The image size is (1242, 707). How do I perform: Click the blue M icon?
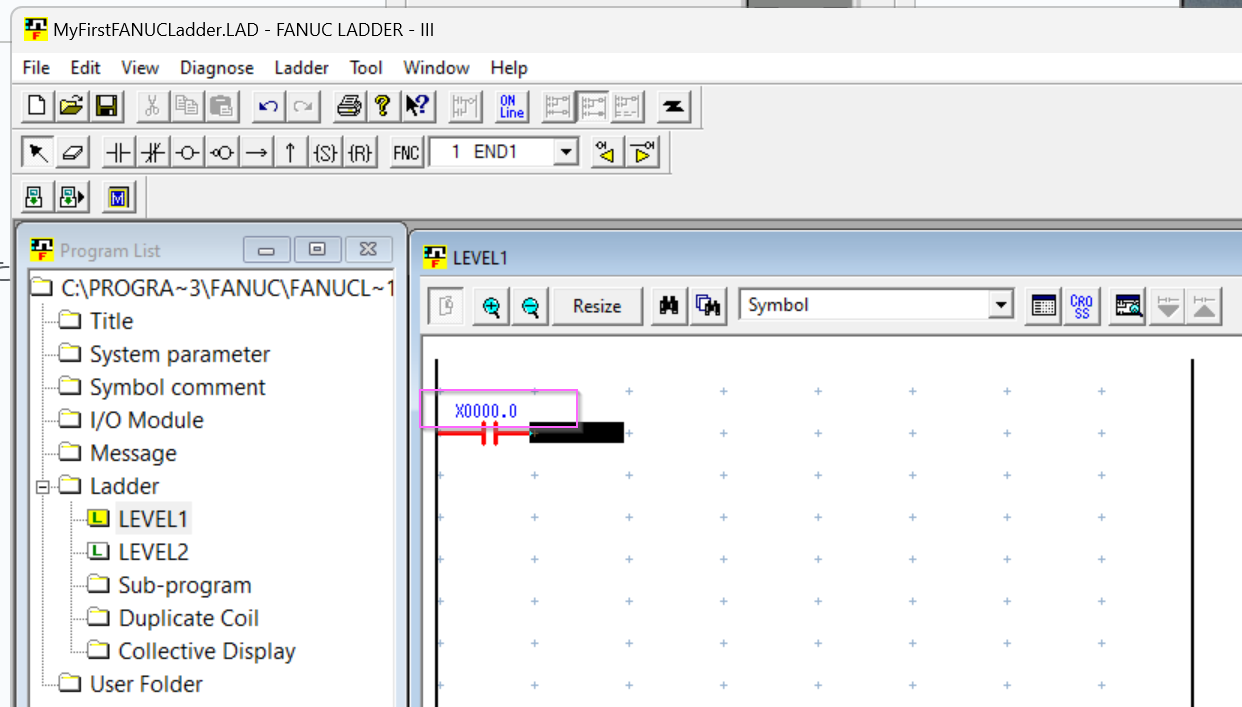tap(118, 197)
